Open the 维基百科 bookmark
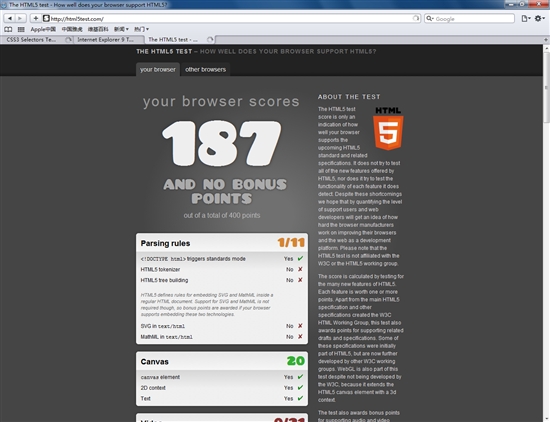Viewport: 550px width, 422px height. pos(98,29)
